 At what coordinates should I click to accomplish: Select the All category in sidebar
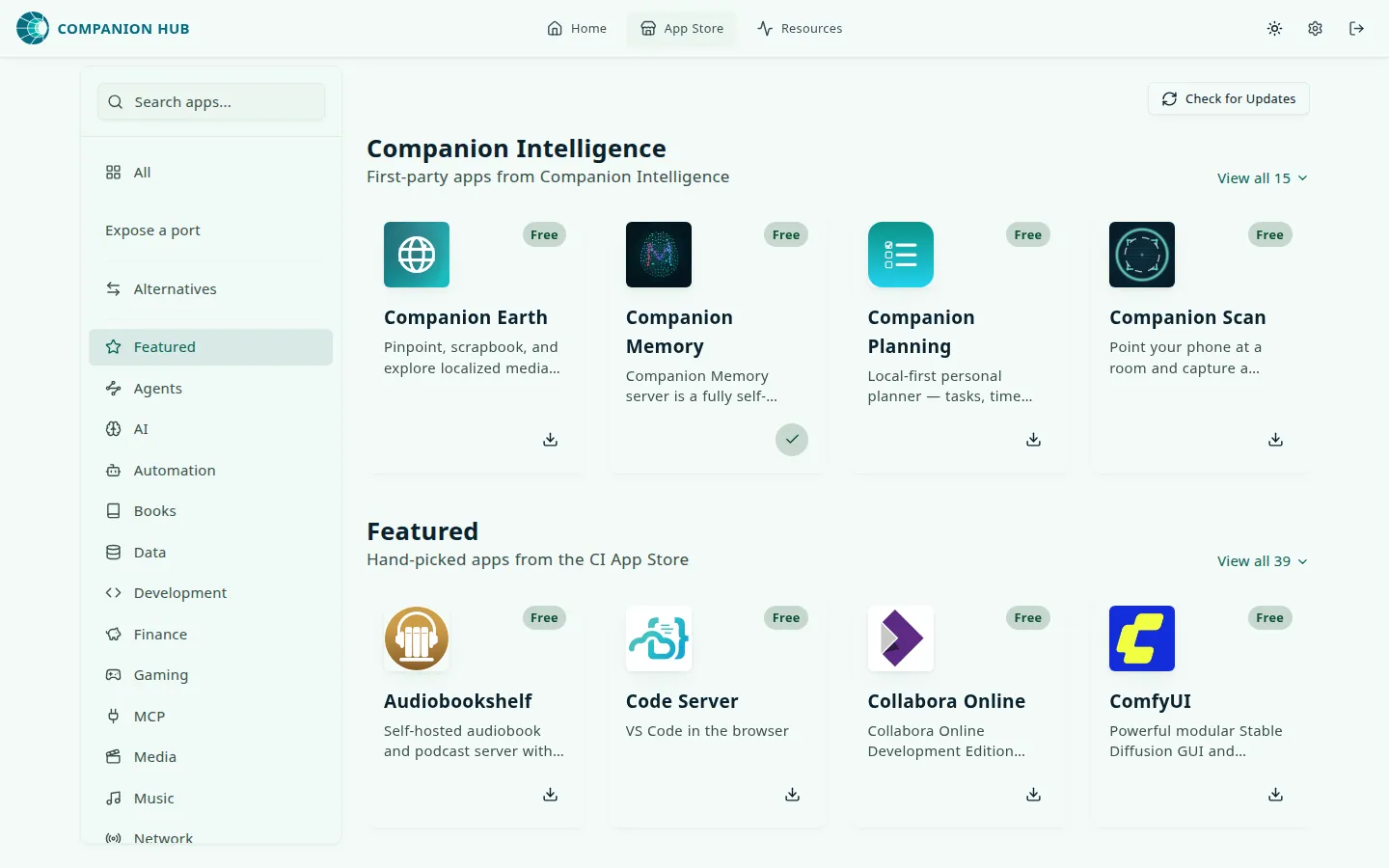210,173
